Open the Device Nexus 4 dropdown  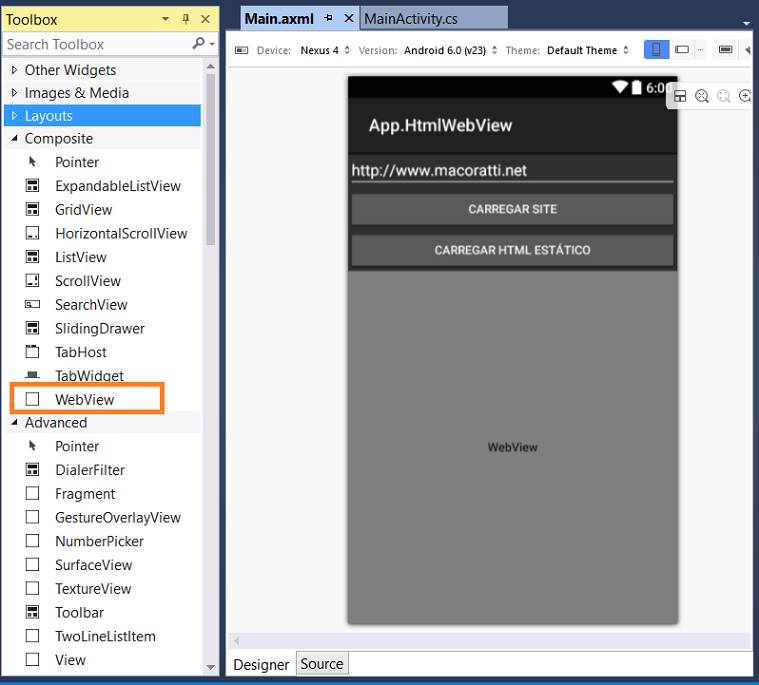point(324,50)
